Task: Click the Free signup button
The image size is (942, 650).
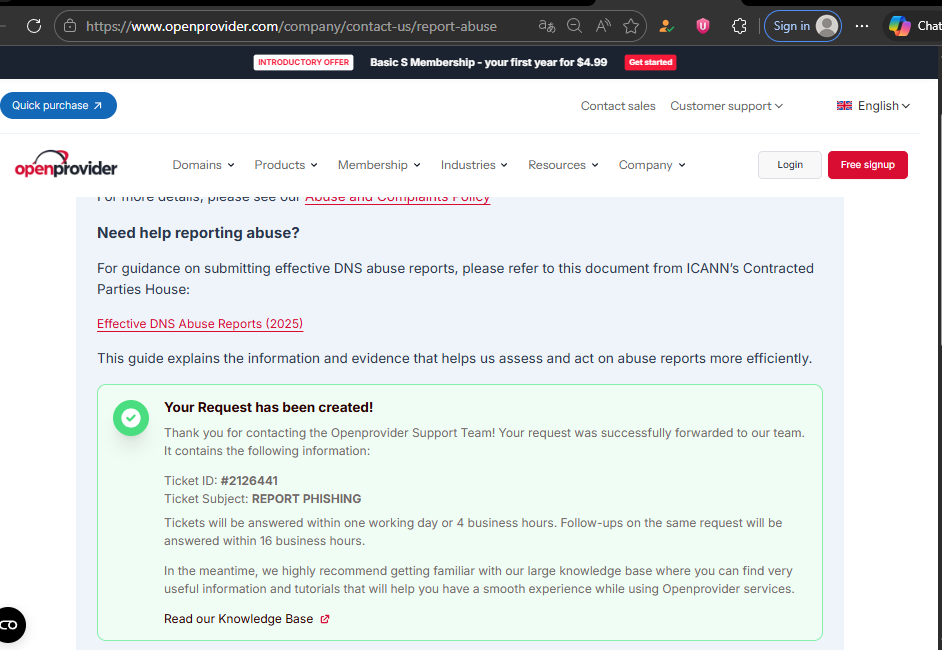Action: pyautogui.click(x=868, y=165)
